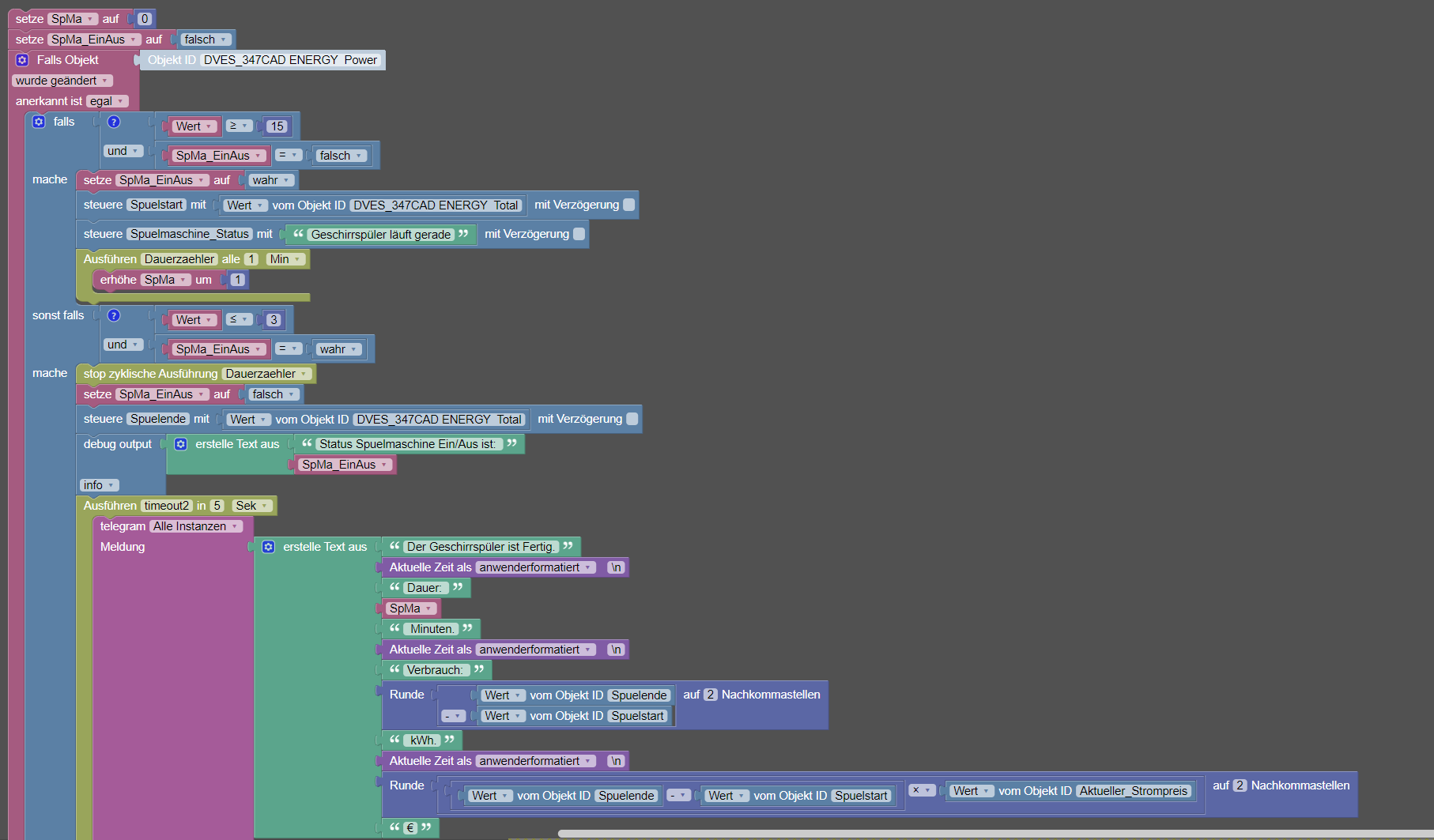
Task: Open Wert dropdown in ≥ 15 comparison
Action: click(194, 126)
